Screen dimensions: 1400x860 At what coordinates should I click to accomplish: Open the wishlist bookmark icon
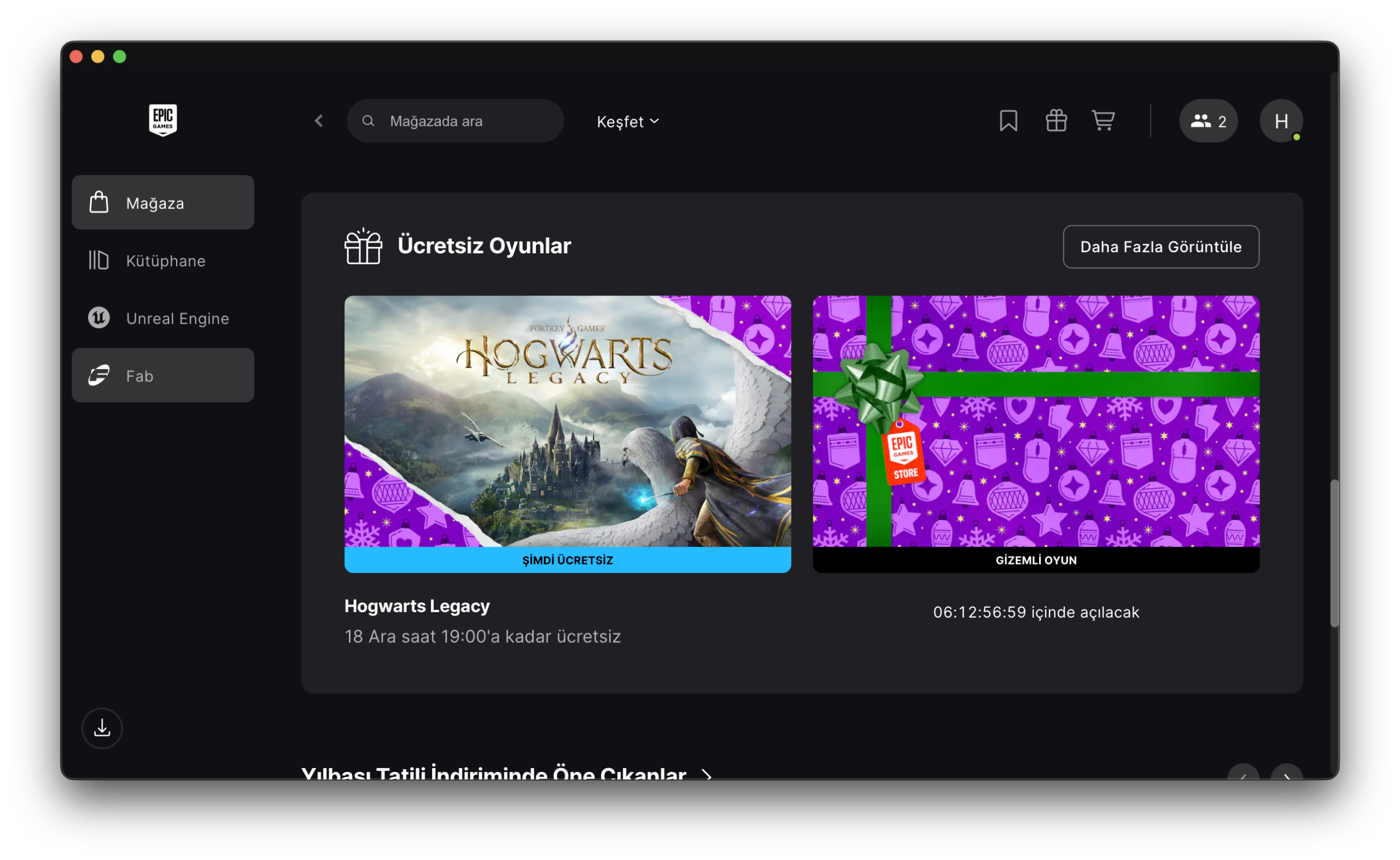pos(1008,120)
